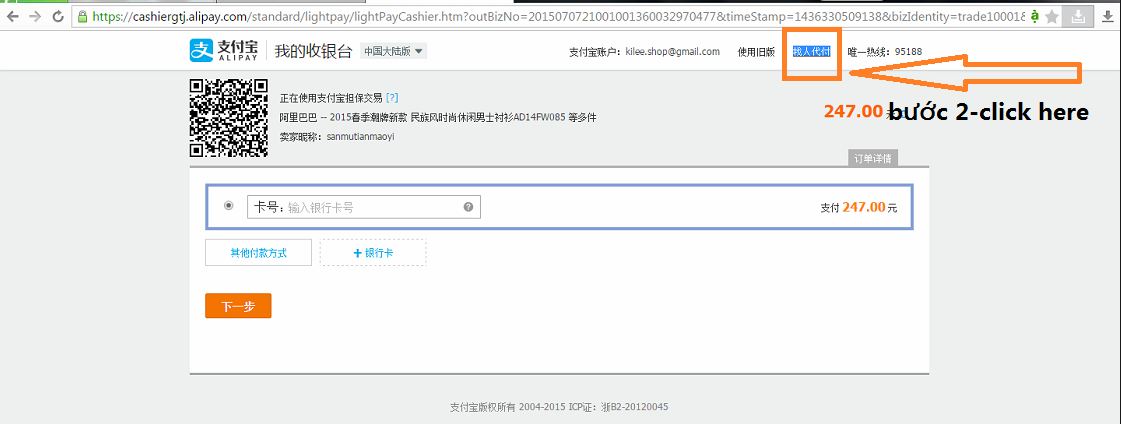The height and width of the screenshot is (424, 1121).
Task: Click the 我的收银台 title
Action: click(314, 51)
